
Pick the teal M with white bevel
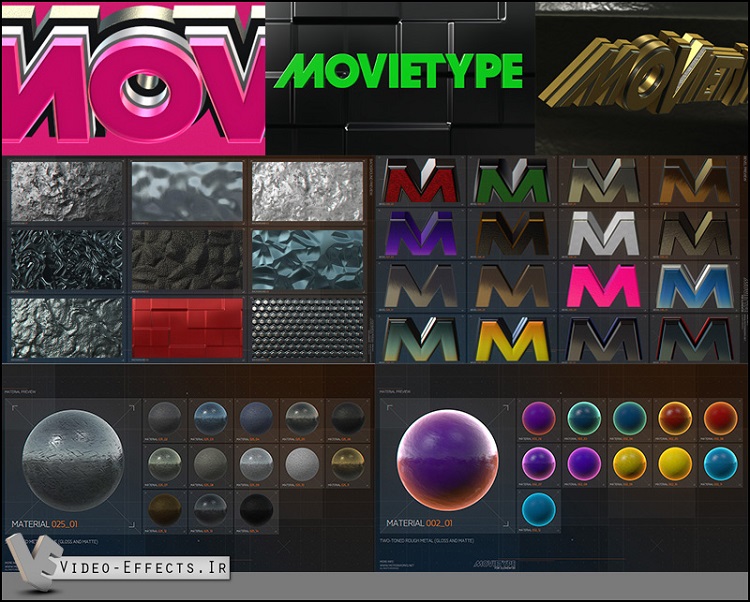420,339
